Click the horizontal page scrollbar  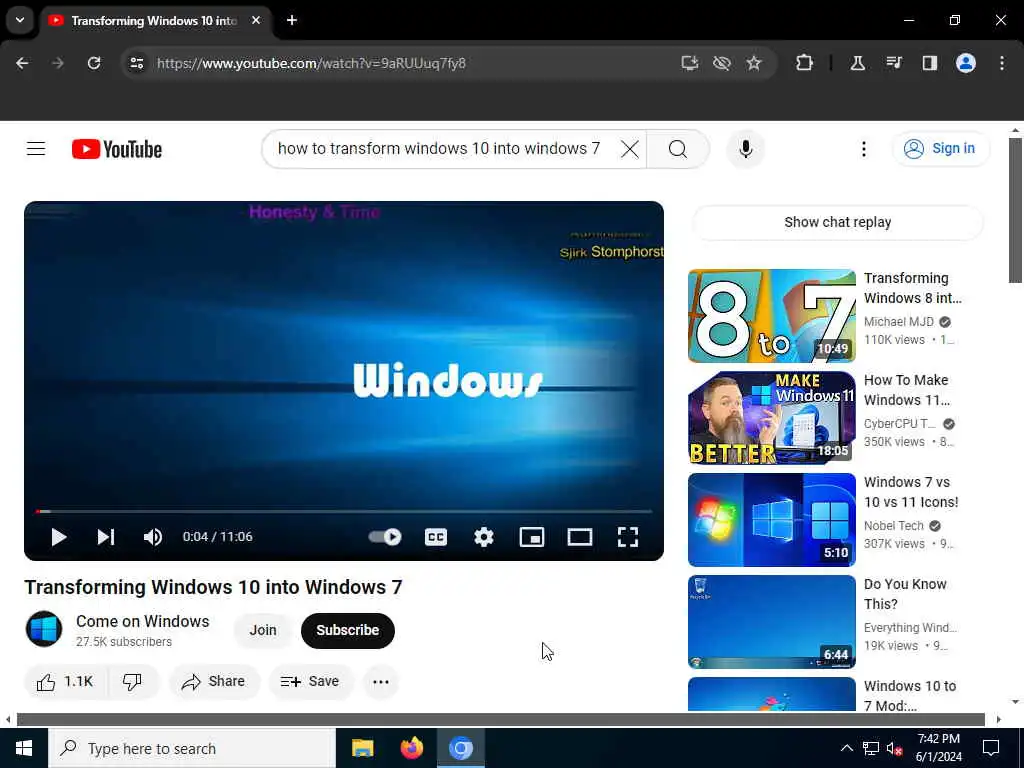coord(500,720)
